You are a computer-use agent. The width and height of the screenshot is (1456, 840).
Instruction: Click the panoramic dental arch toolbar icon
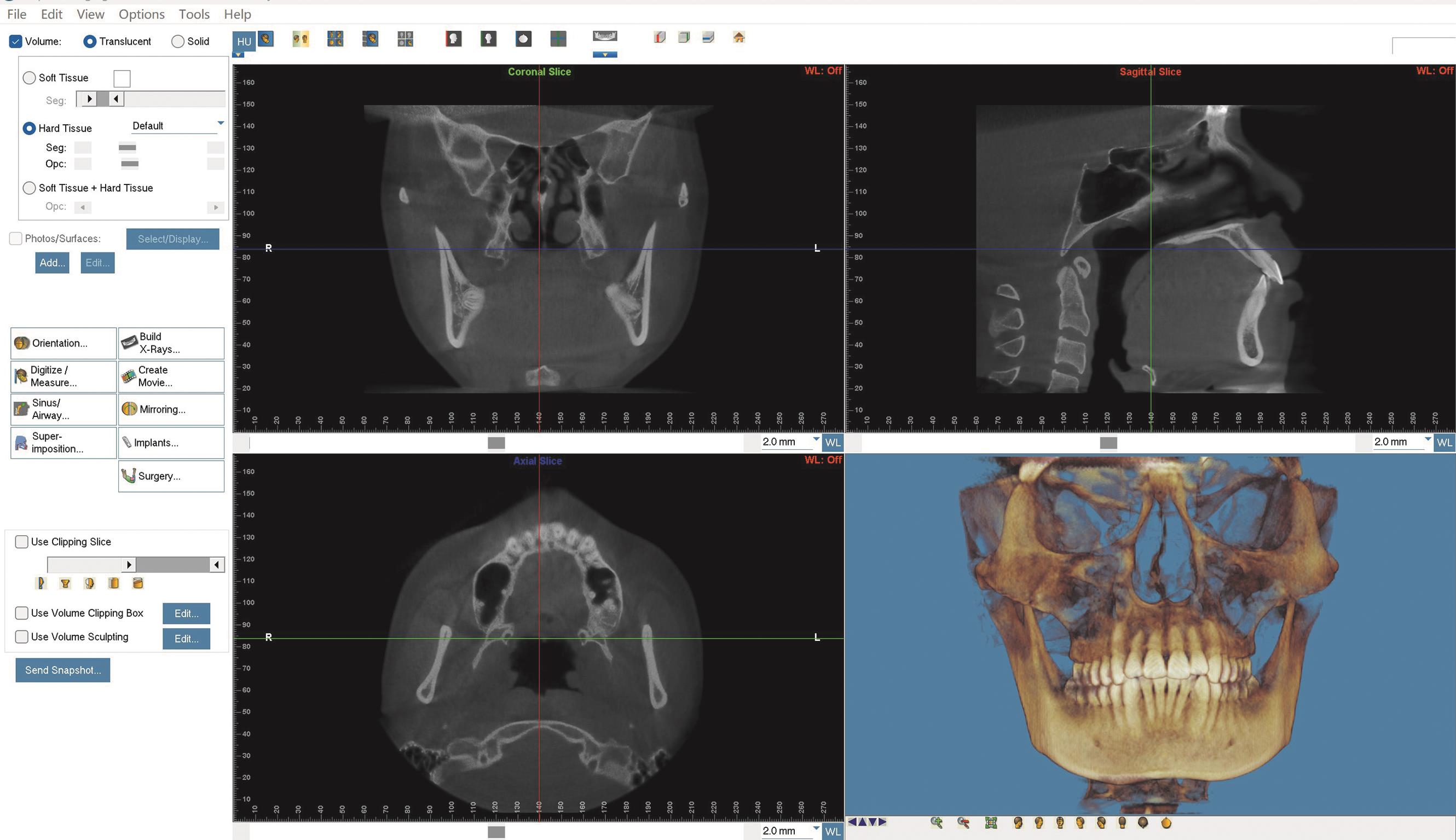click(x=604, y=36)
